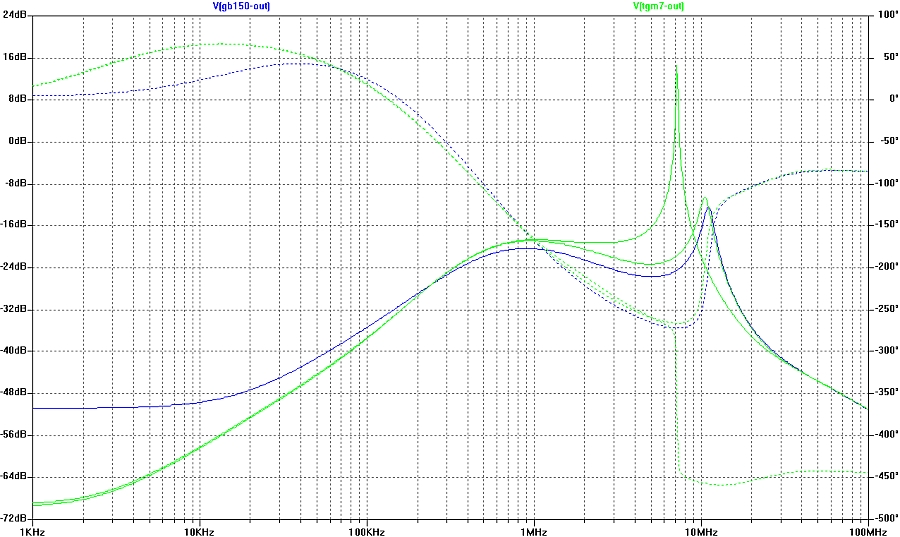This screenshot has height=537, width=900.
Task: Click the -50° phase axis label
Action: 889,141
